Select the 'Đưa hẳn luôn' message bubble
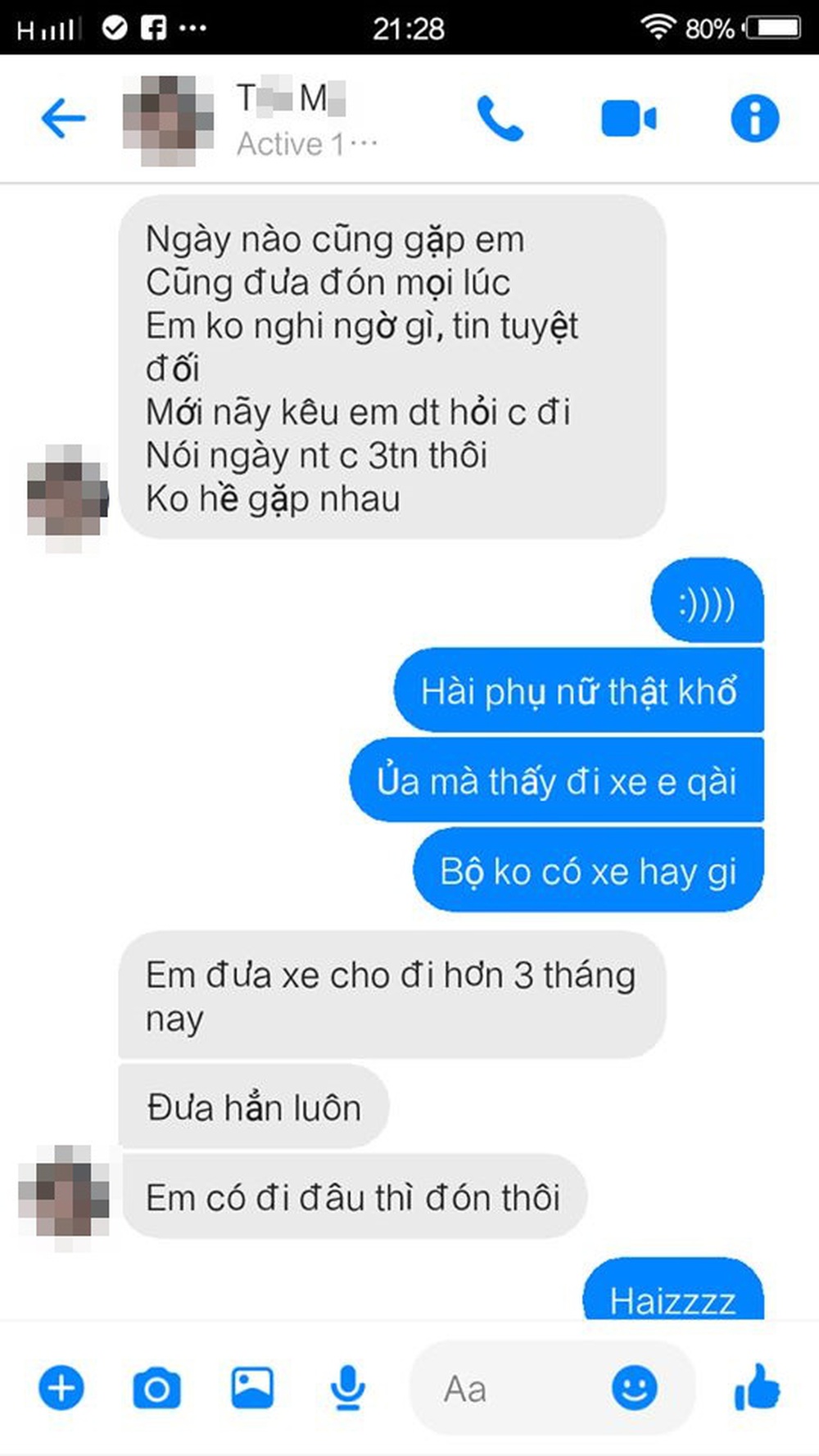This screenshot has width=819, height=1456. [254, 1107]
